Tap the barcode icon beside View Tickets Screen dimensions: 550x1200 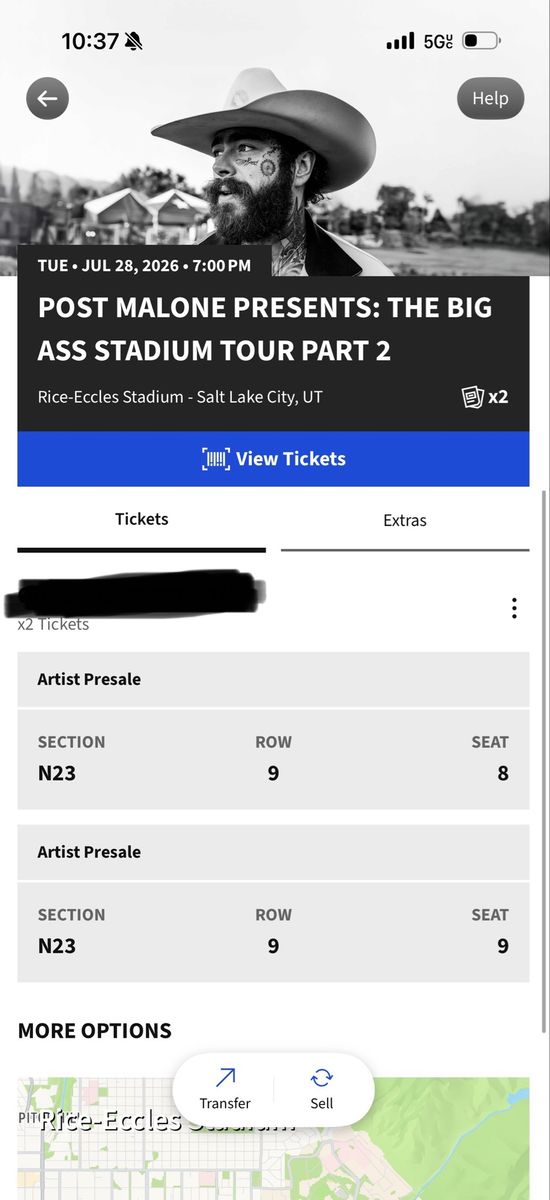coord(215,459)
